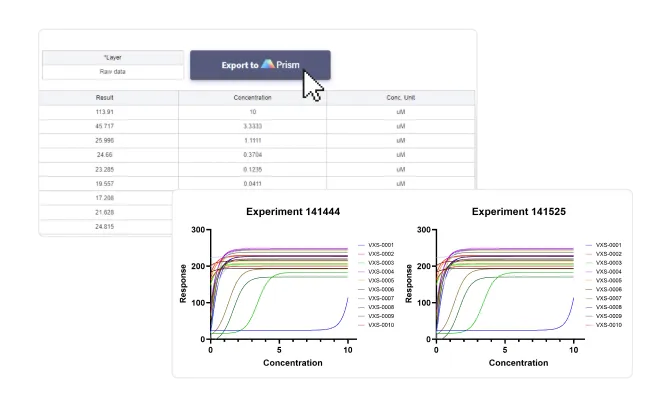Image resolution: width=671 pixels, height=407 pixels.
Task: Click the Concentration axis label of Experiment 141525
Action: 518,363
